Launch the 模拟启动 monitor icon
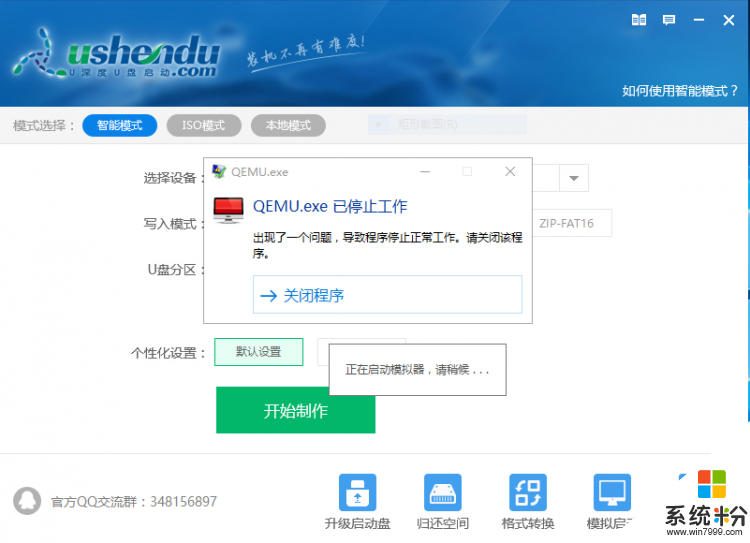Image resolution: width=750 pixels, height=543 pixels. pyautogui.click(x=612, y=492)
